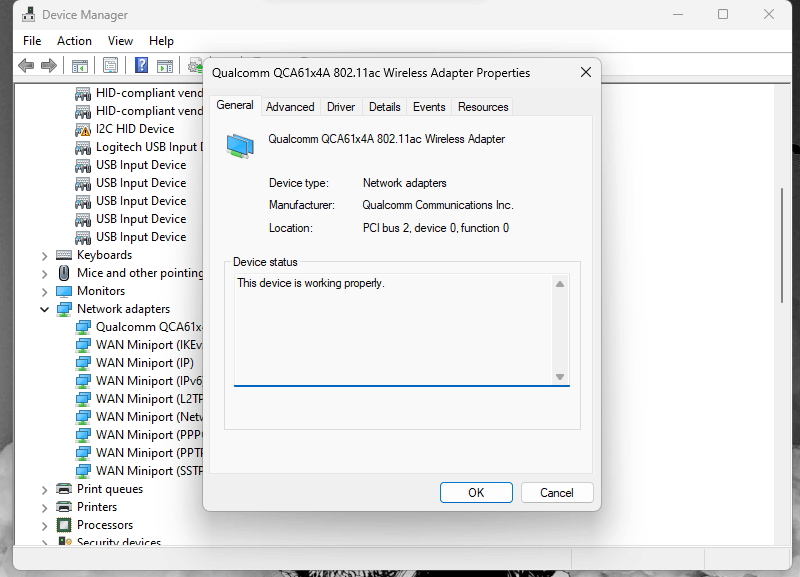Select the WAN Miniport (PPP entry
The height and width of the screenshot is (577, 800).
click(x=149, y=435)
